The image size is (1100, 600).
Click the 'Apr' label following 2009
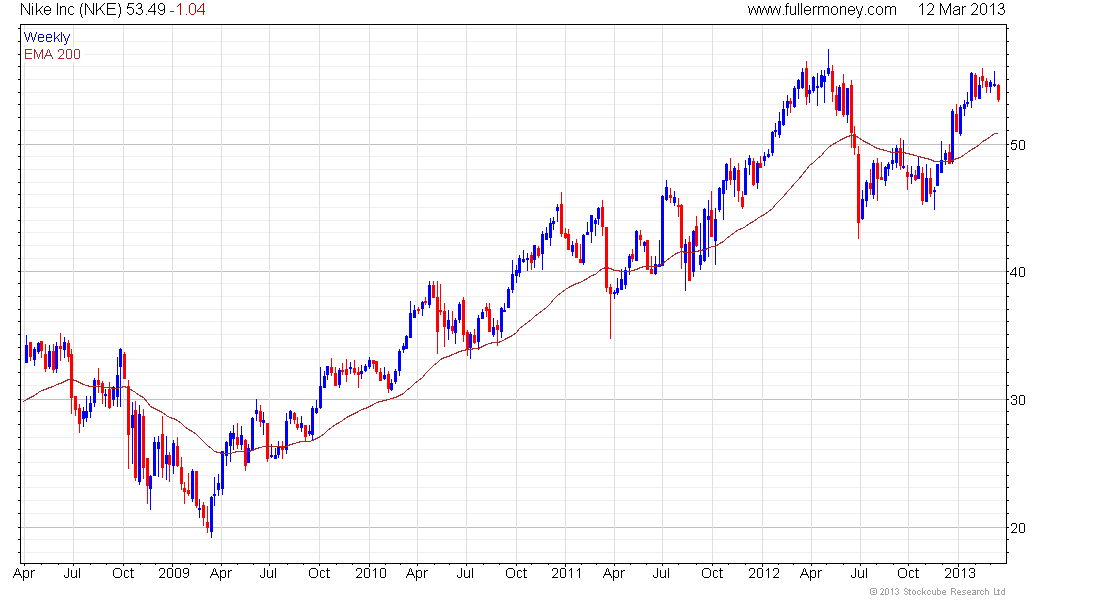(220, 573)
